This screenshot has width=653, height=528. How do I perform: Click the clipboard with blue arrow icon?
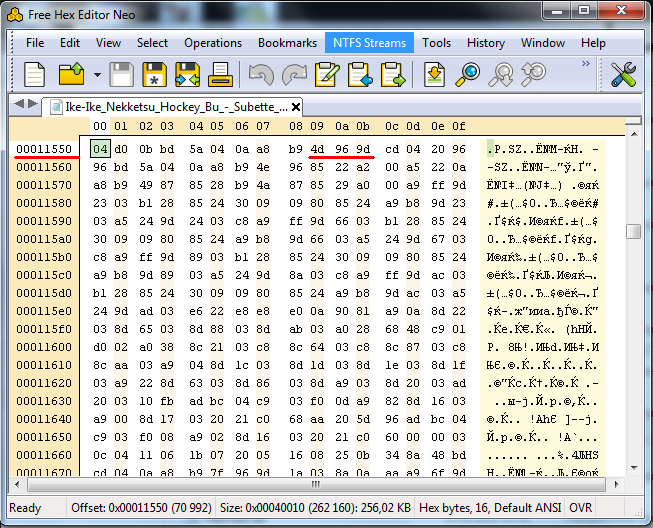(360, 75)
